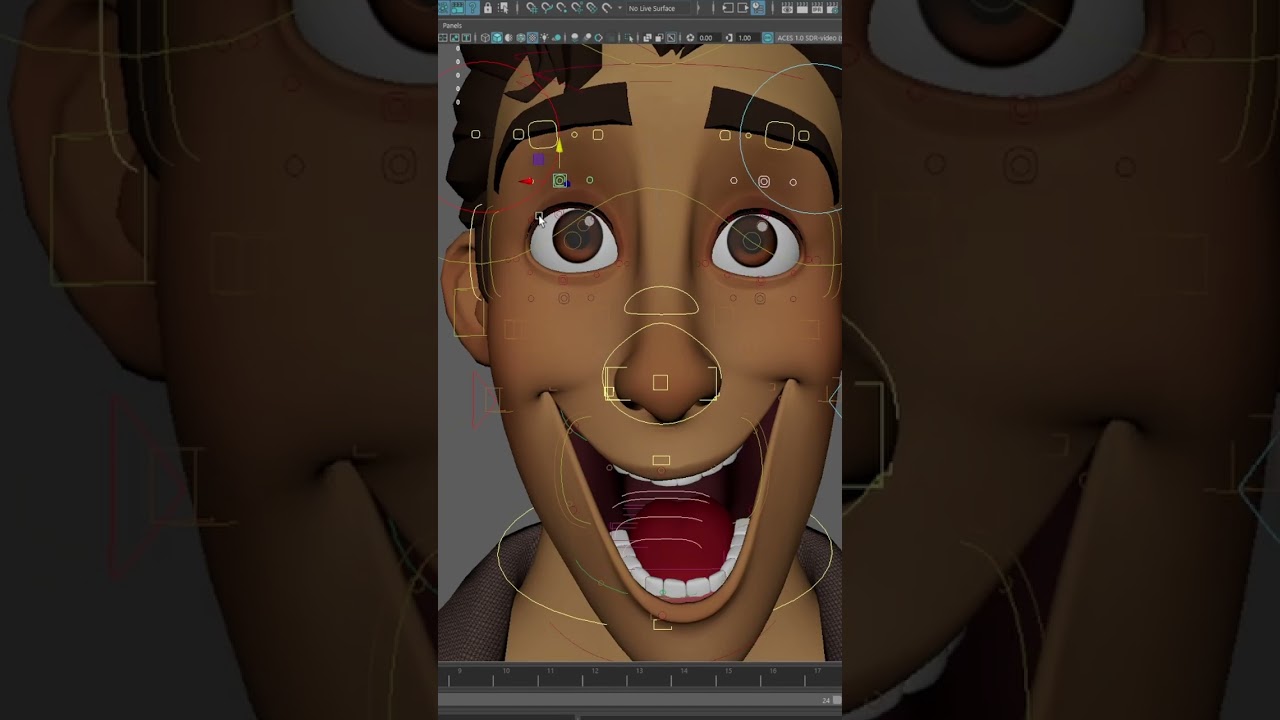
Task: Toggle the construction history icon
Action: click(x=758, y=8)
